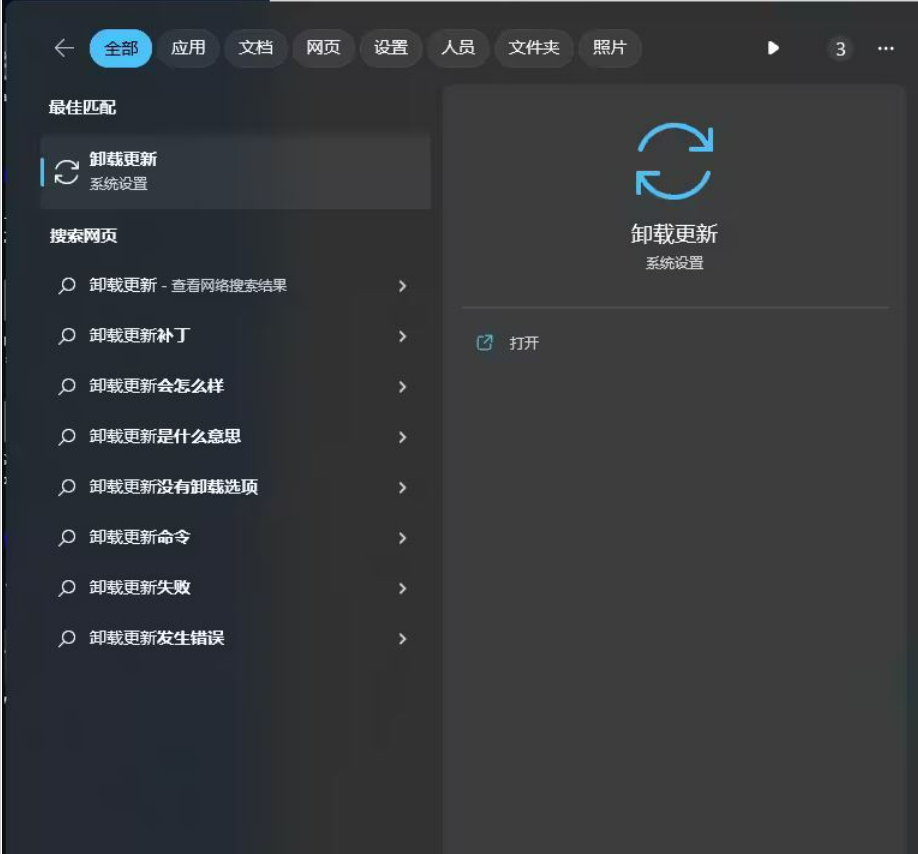The height and width of the screenshot is (854, 918).
Task: Click the 全部 filter pill
Action: pyautogui.click(x=120, y=47)
